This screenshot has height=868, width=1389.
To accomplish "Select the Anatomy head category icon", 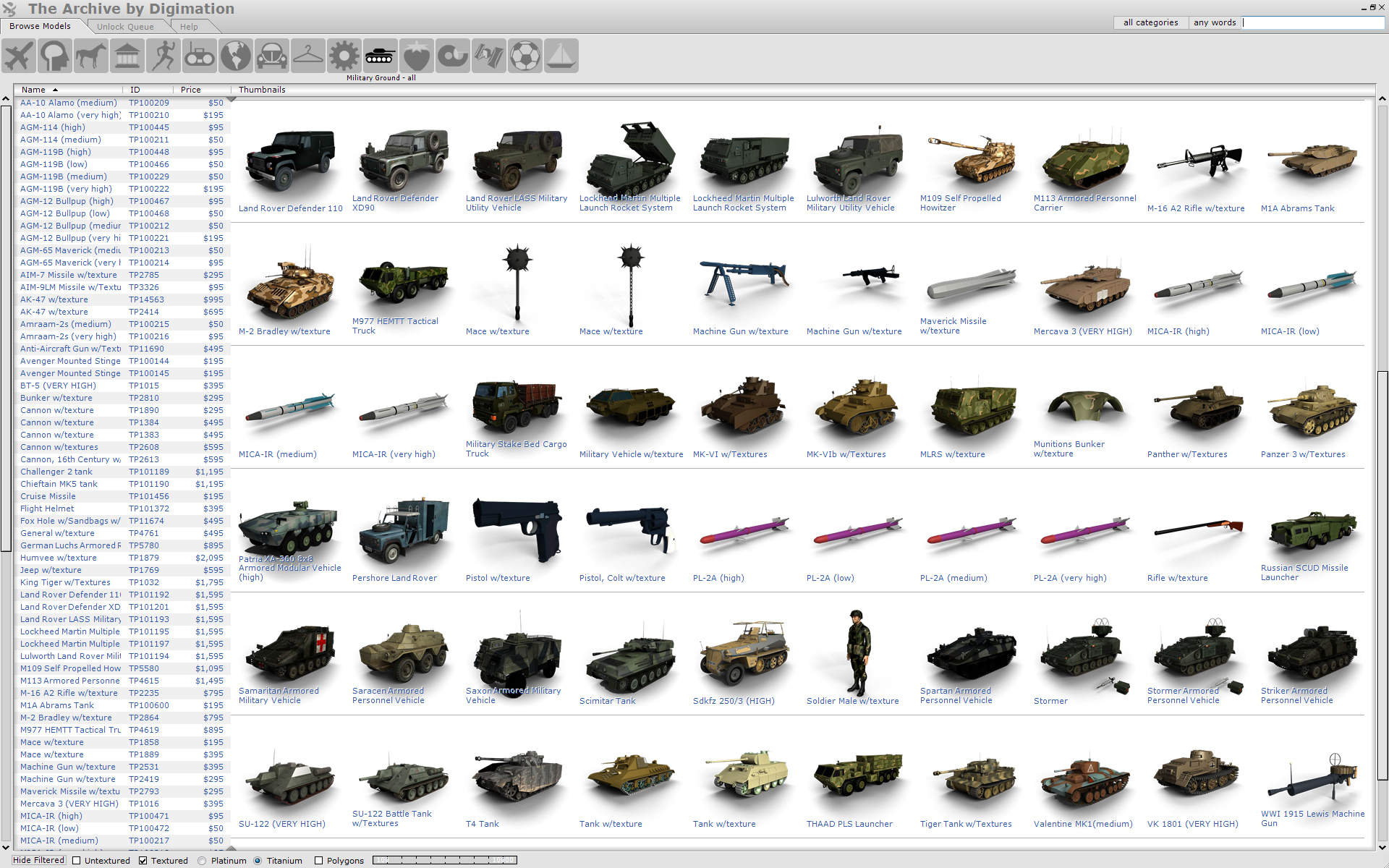I will (55, 56).
